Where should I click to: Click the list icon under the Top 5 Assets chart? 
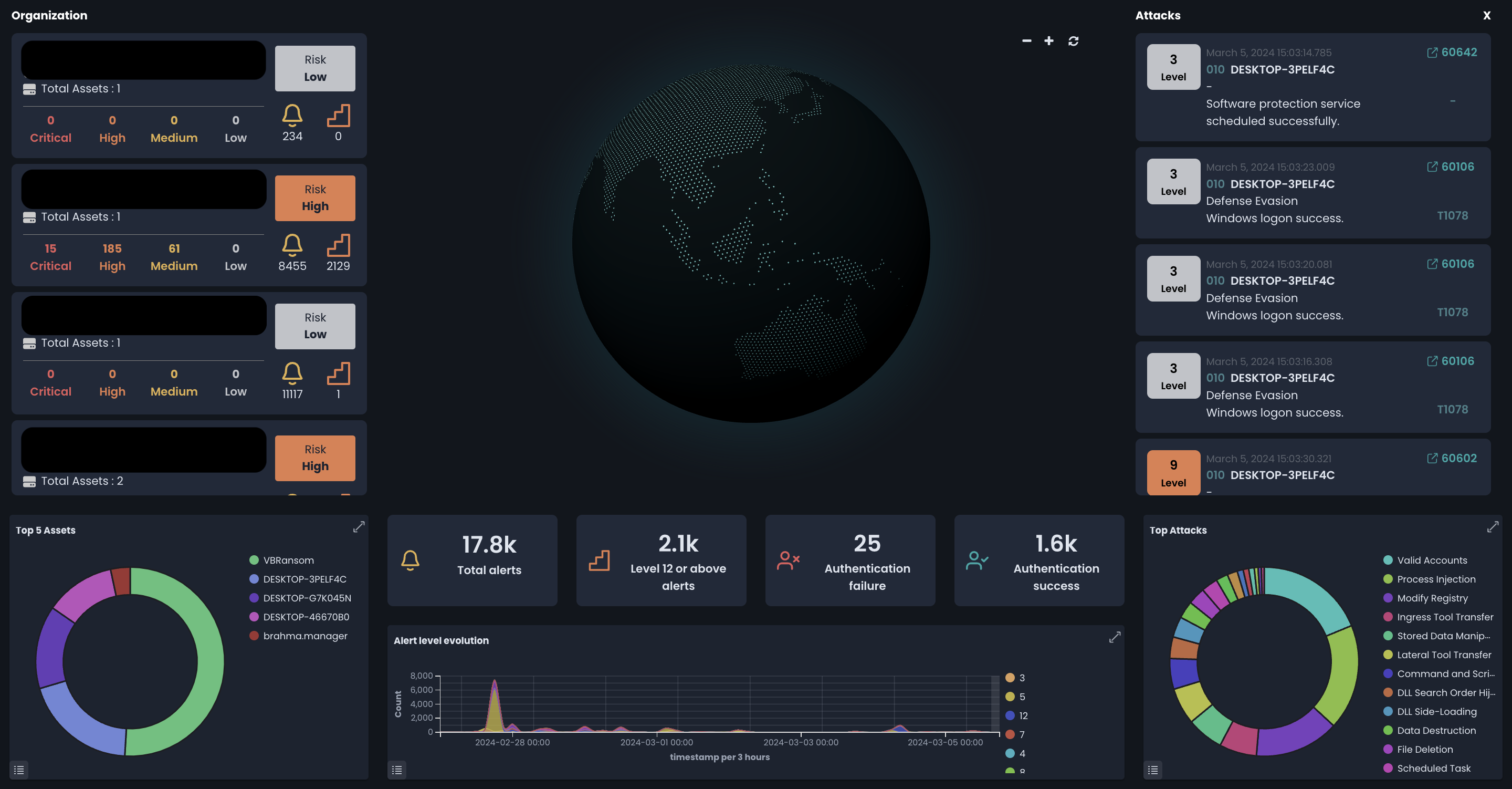[19, 770]
